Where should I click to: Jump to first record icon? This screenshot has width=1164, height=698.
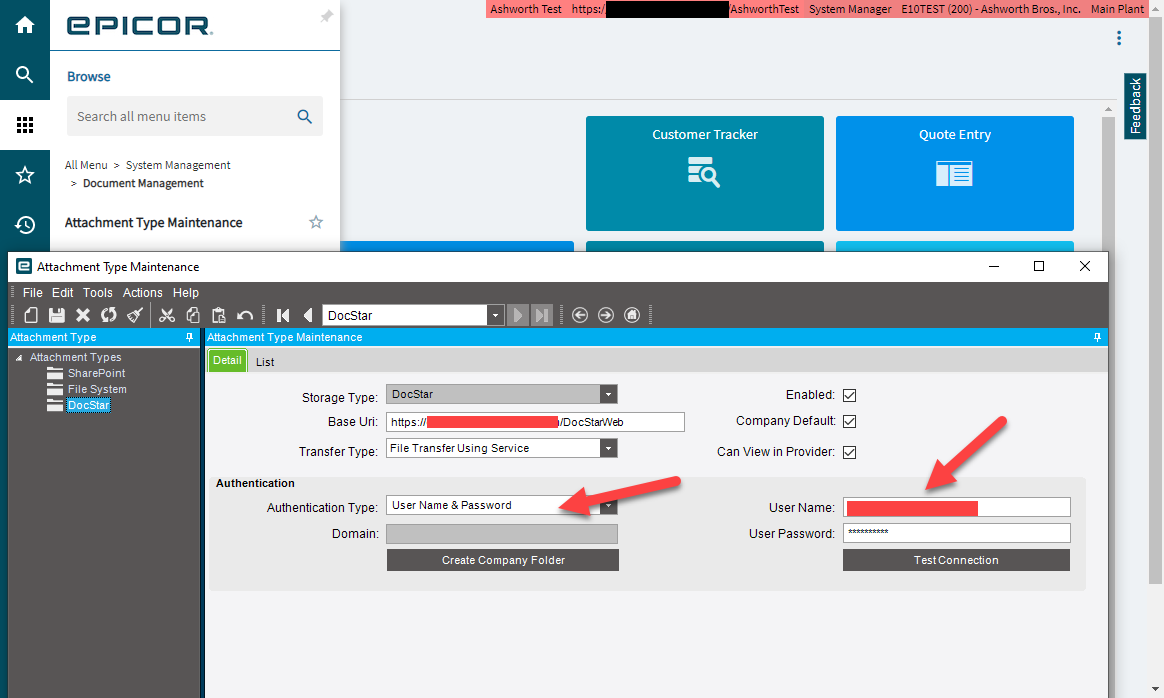point(283,316)
